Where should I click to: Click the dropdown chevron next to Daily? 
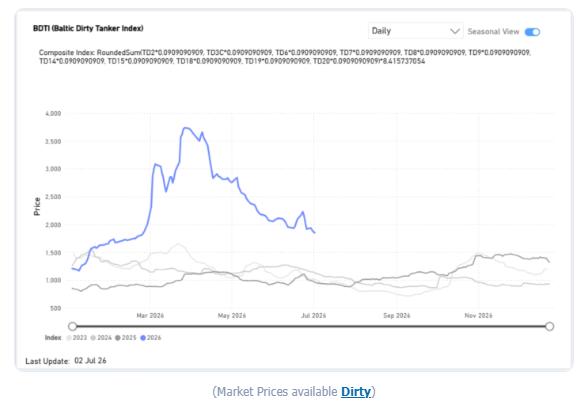click(454, 31)
